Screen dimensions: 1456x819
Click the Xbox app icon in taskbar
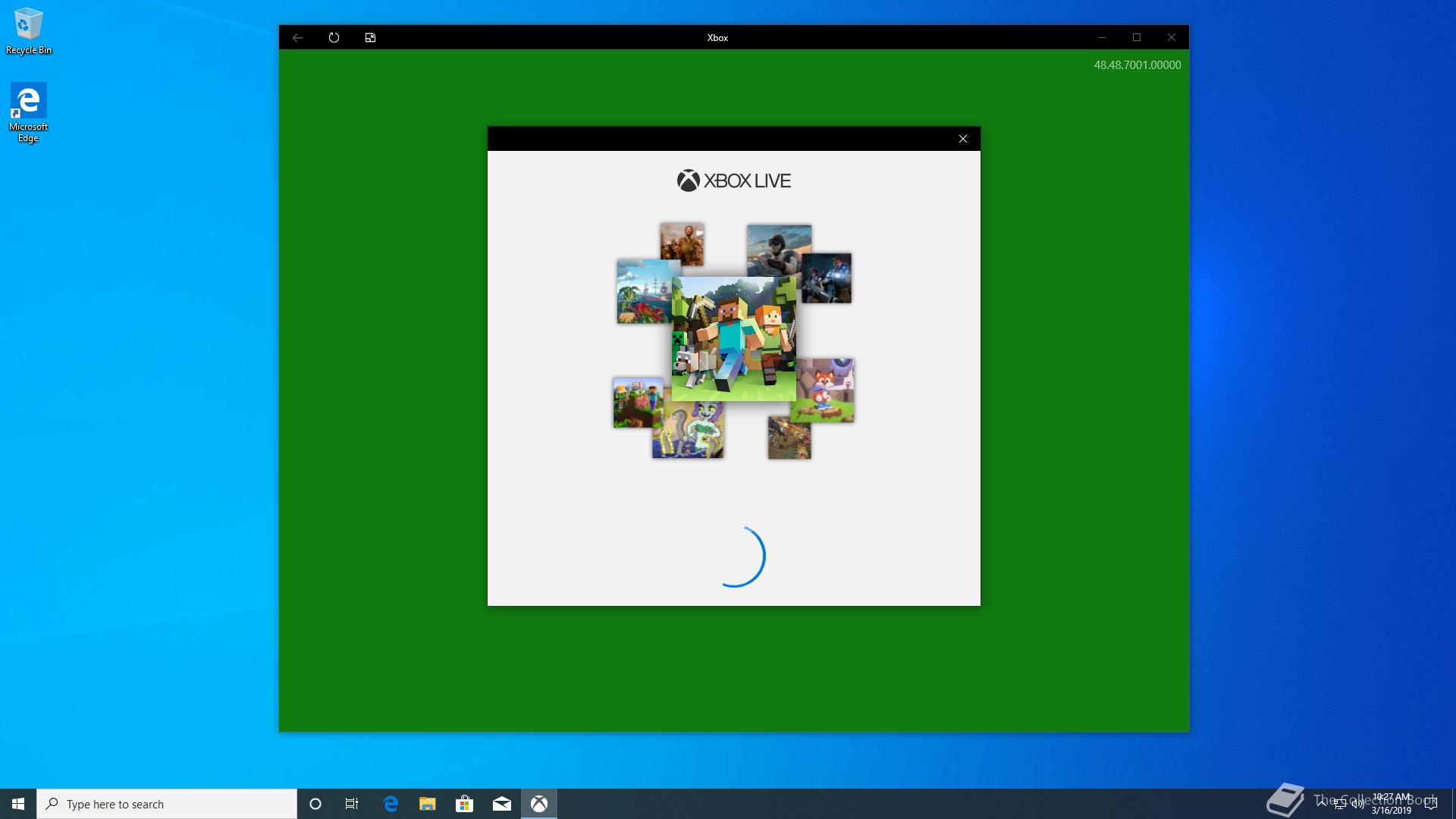tap(539, 804)
